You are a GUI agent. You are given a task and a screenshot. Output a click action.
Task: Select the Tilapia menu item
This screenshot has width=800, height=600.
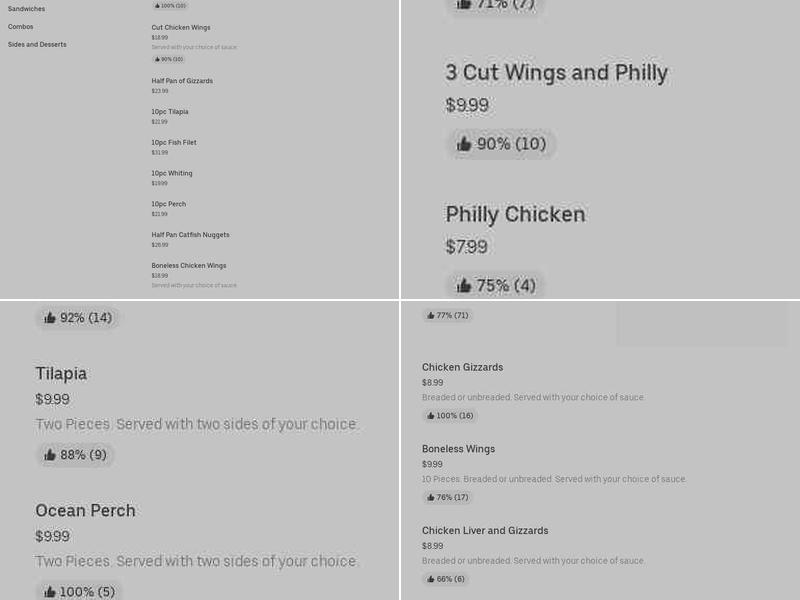(x=61, y=373)
